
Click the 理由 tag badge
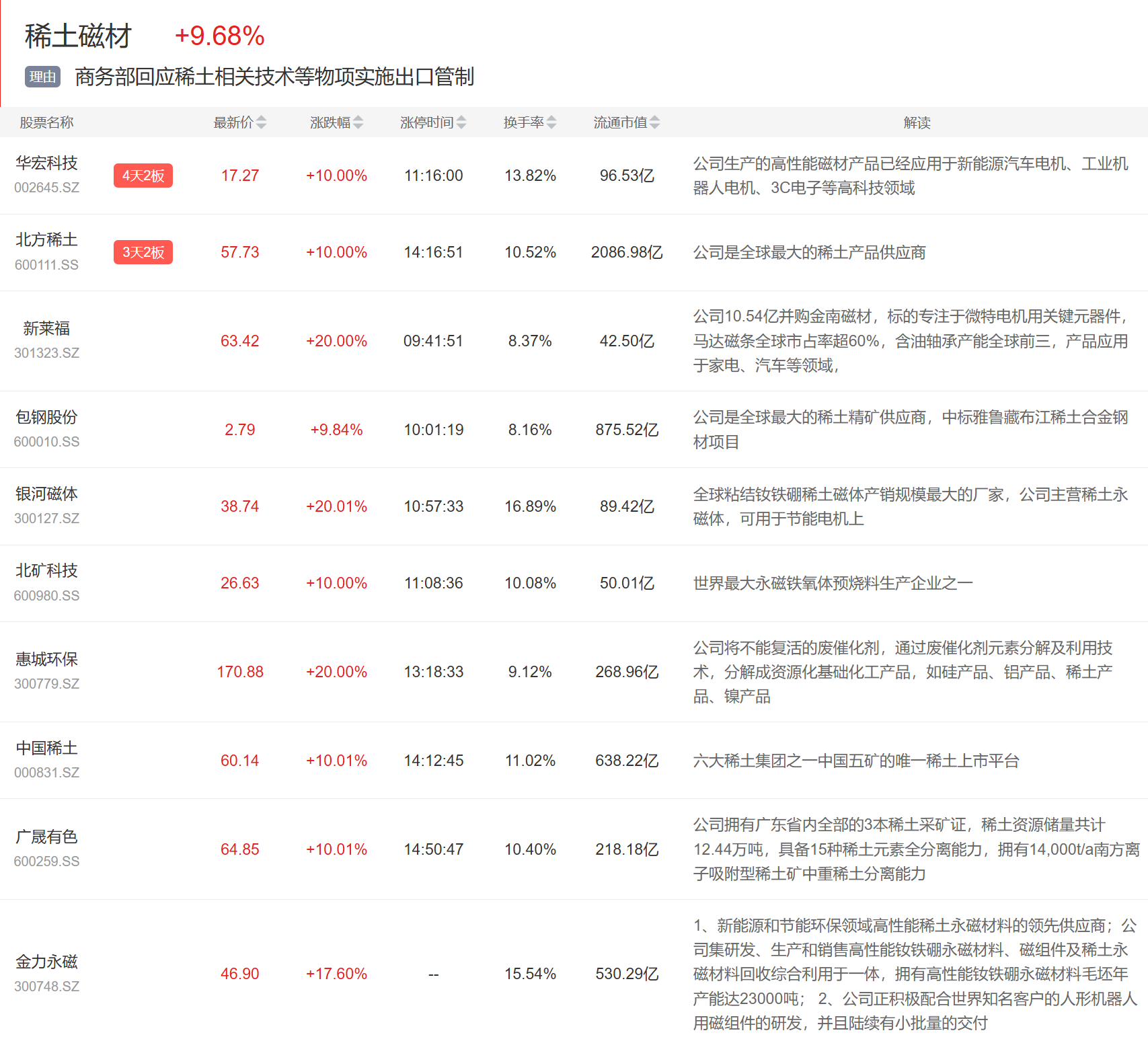click(42, 77)
